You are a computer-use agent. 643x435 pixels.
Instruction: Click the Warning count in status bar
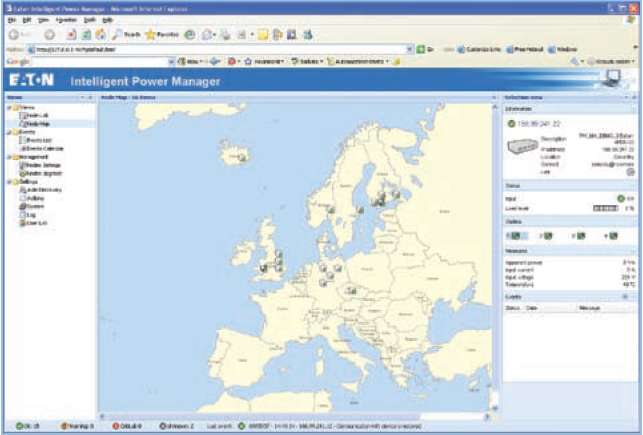coord(77,426)
